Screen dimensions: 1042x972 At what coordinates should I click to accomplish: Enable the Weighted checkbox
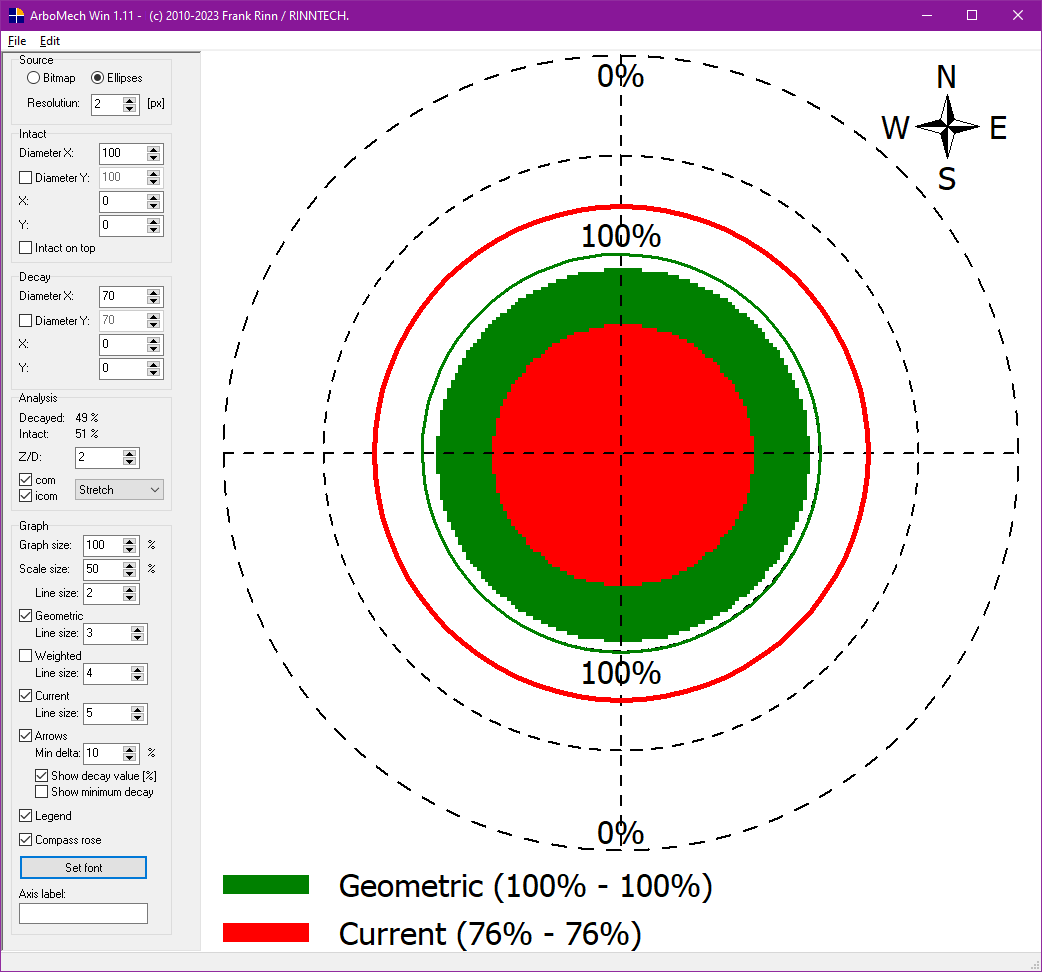[x=26, y=656]
